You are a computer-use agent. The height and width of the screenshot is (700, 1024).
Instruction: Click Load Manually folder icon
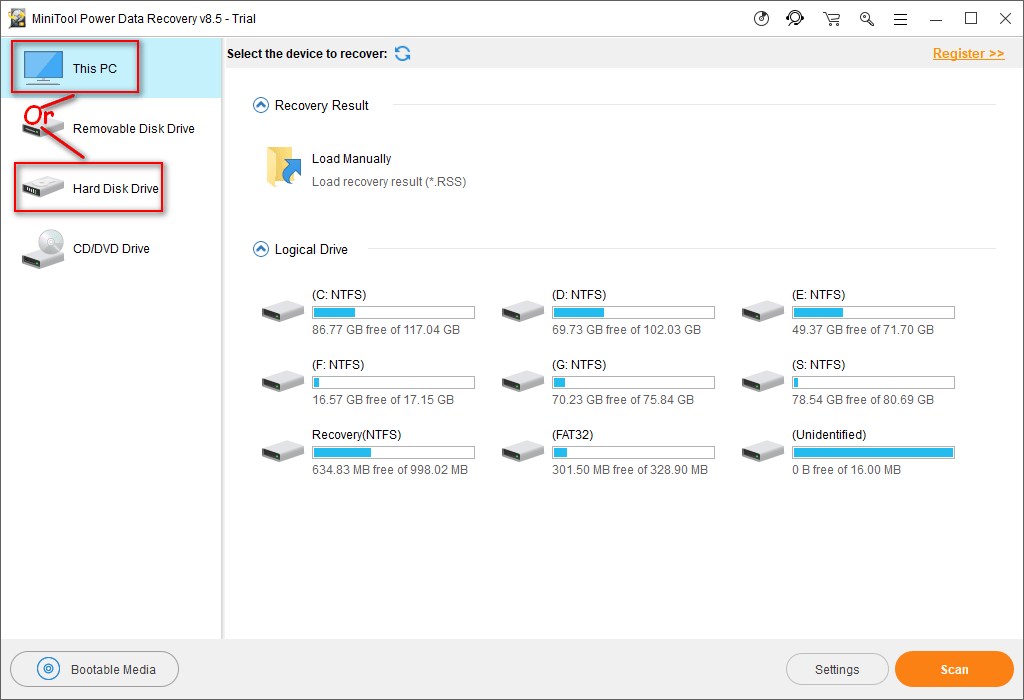tap(284, 167)
